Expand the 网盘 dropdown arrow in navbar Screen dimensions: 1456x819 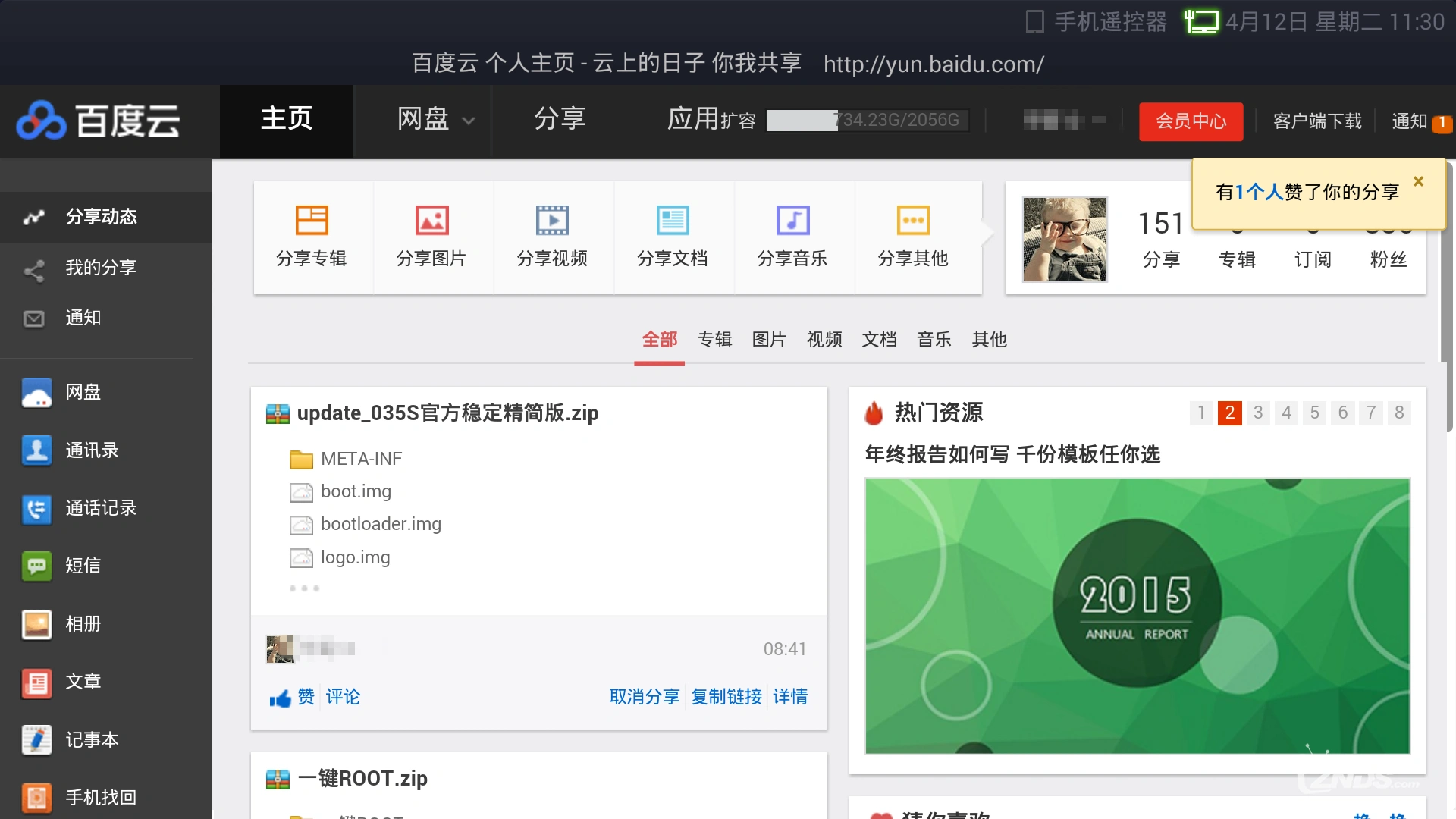[x=469, y=121]
